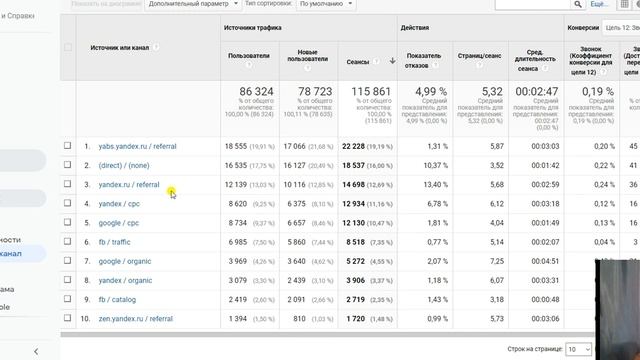Check the box for google / cpc

click(67, 222)
